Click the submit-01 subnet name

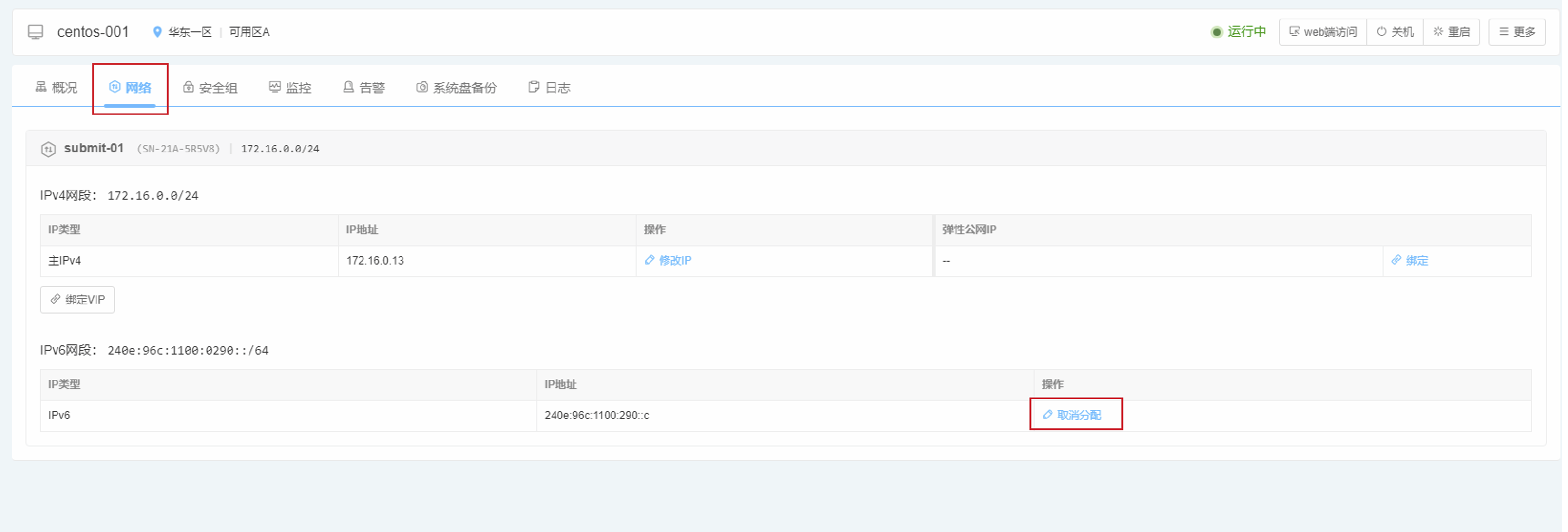tap(94, 148)
